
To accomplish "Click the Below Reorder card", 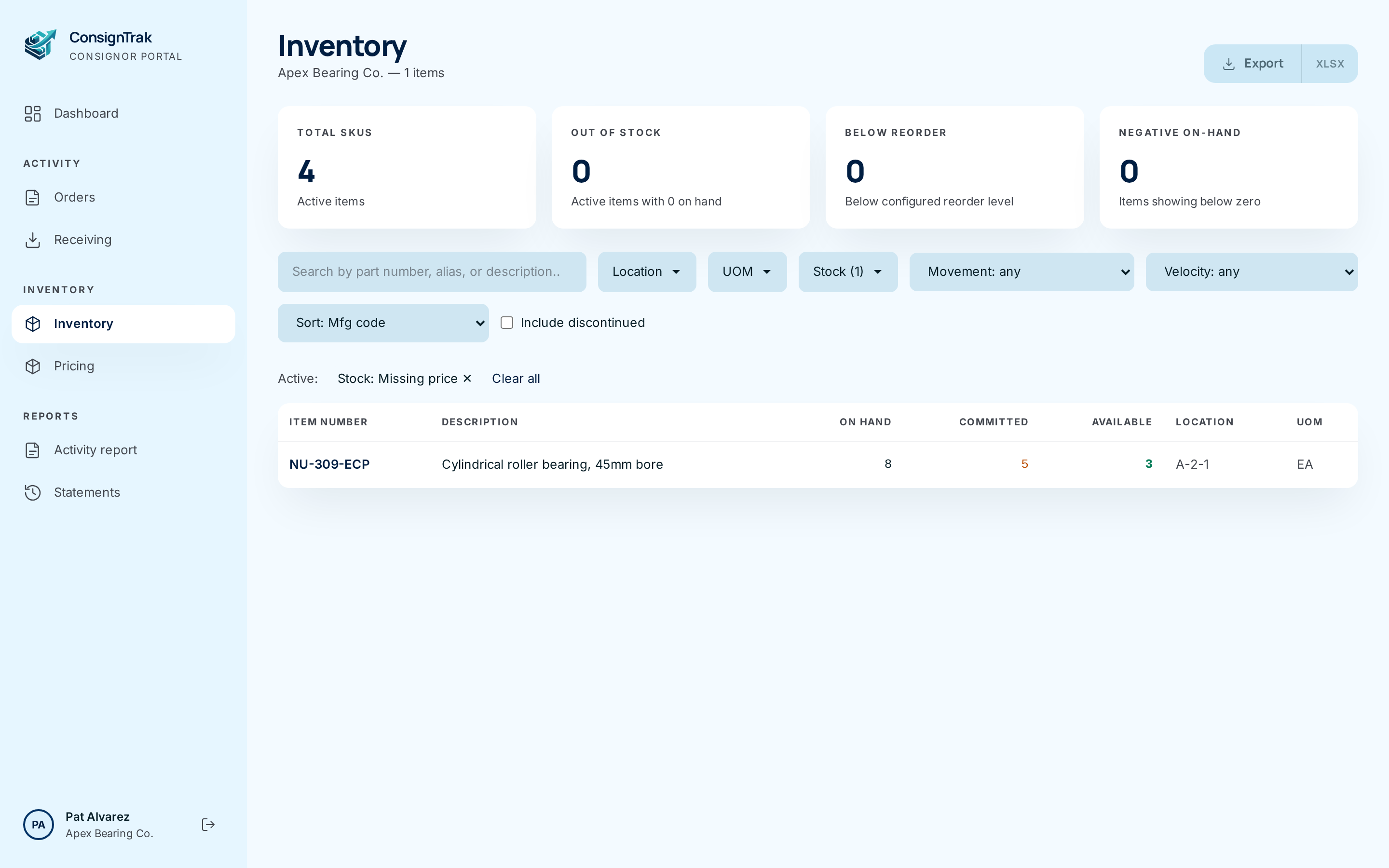I will [954, 167].
